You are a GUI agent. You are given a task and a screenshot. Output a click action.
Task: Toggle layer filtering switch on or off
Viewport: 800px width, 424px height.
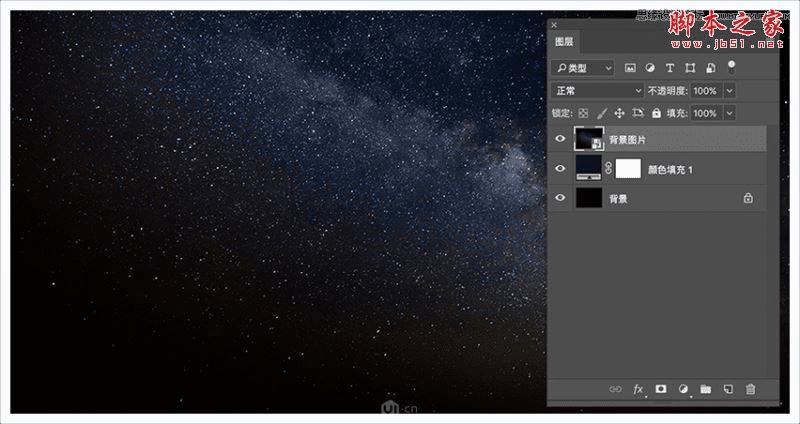(732, 67)
